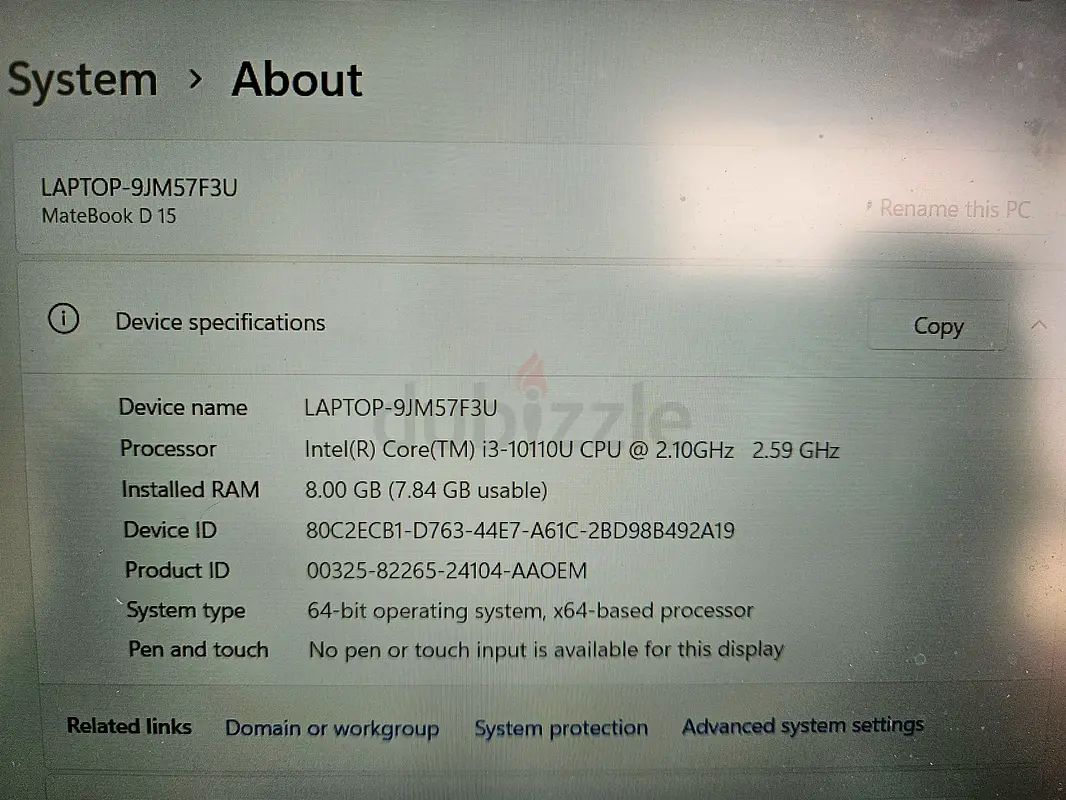Click the Installed RAM label
The height and width of the screenshot is (800, 1066).
click(x=190, y=489)
